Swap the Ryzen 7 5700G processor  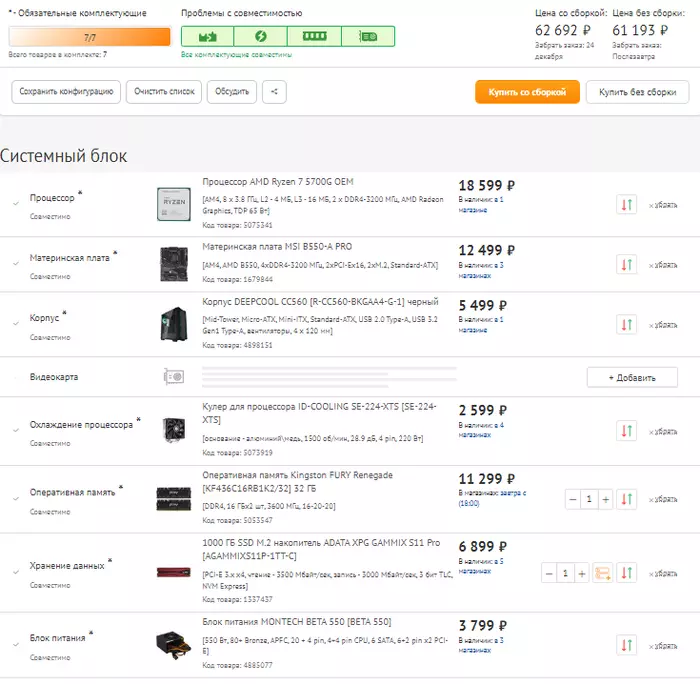pos(626,205)
